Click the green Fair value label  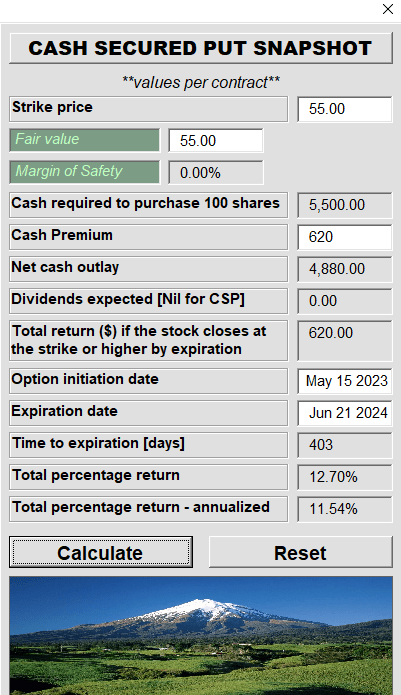tap(85, 141)
